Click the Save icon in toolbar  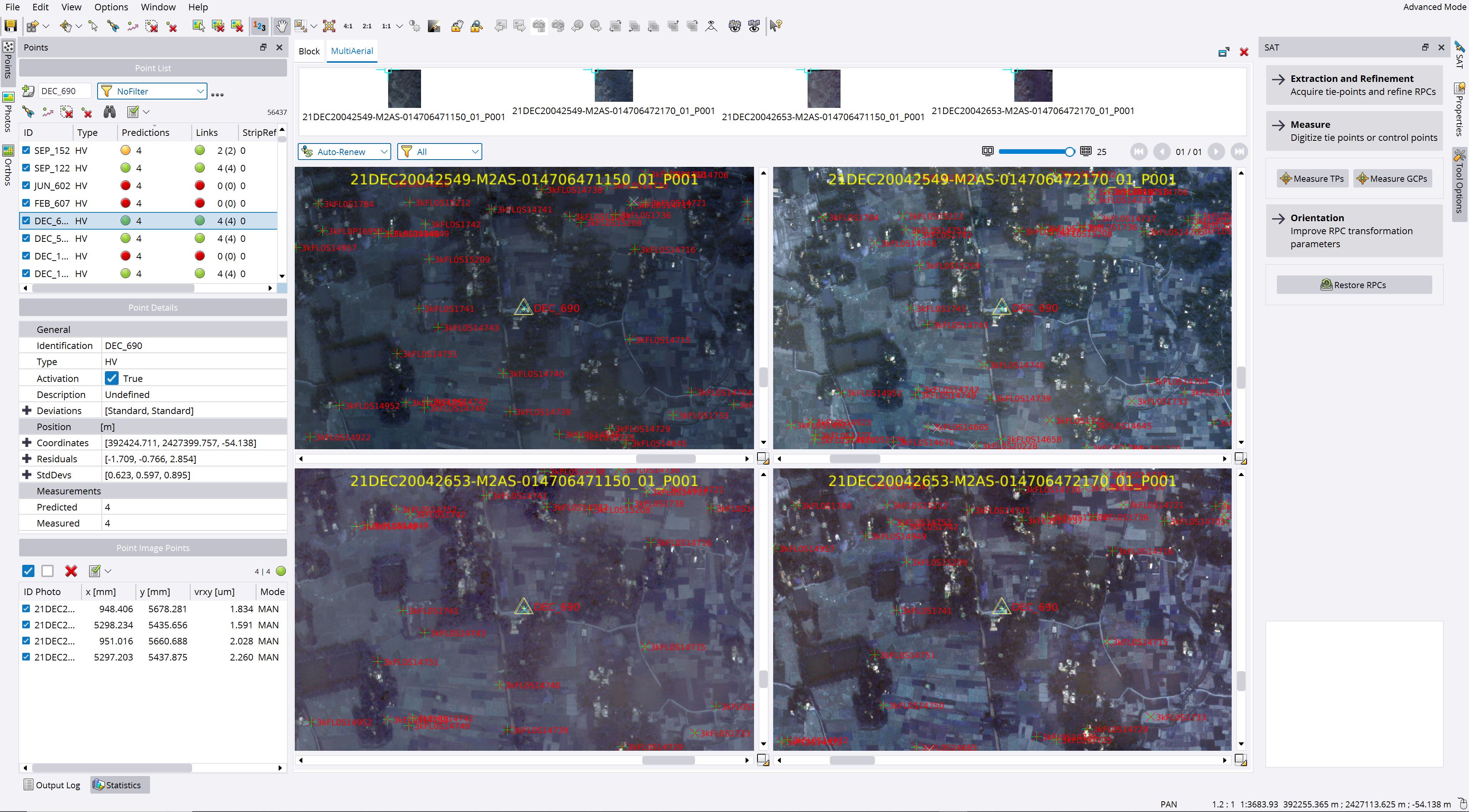(10, 26)
